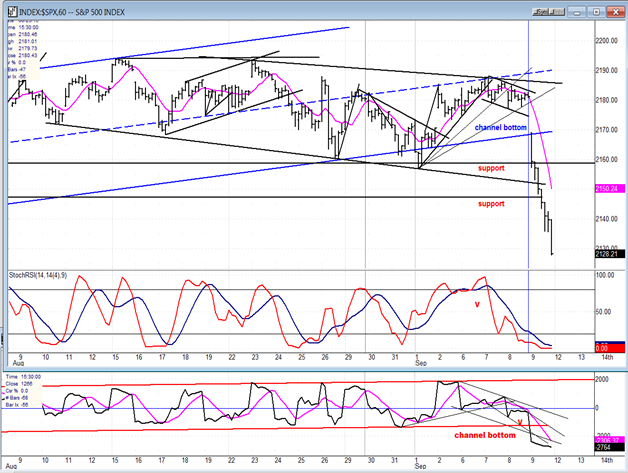
Task: Click the blue 'channel bottom' label on the price chart
Action: [x=500, y=127]
